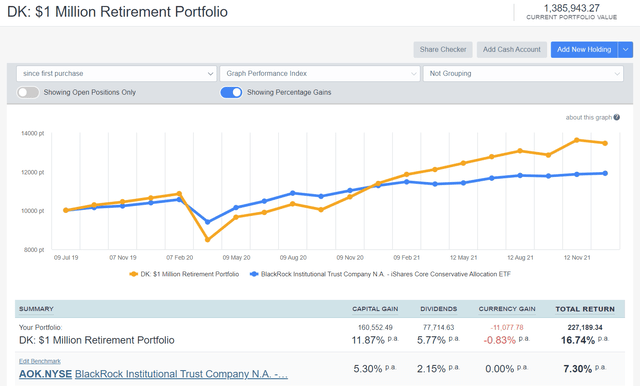The image size is (640, 386).
Task: Open the AOK.NYSE benchmark link
Action: pos(45,374)
